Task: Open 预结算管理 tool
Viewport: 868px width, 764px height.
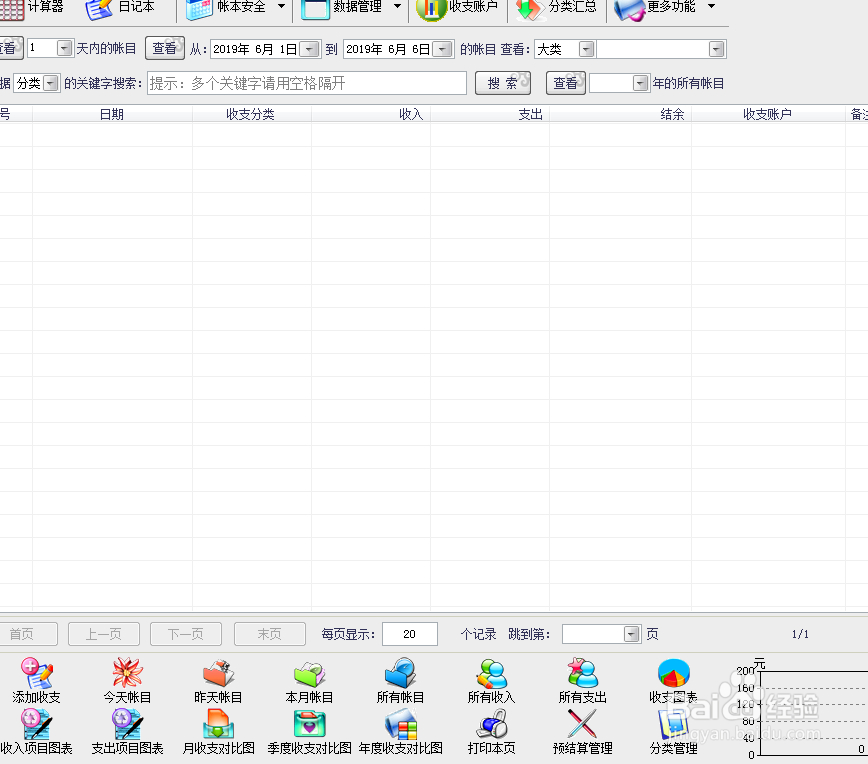Action: coord(582,724)
